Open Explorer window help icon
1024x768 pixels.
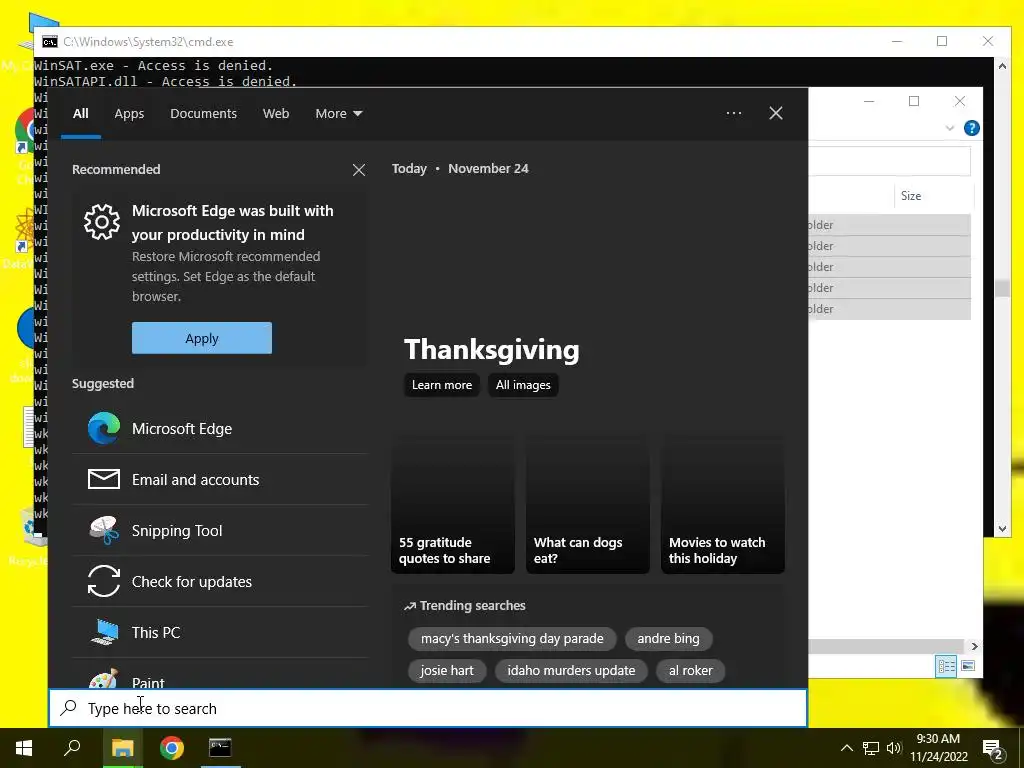tap(971, 128)
